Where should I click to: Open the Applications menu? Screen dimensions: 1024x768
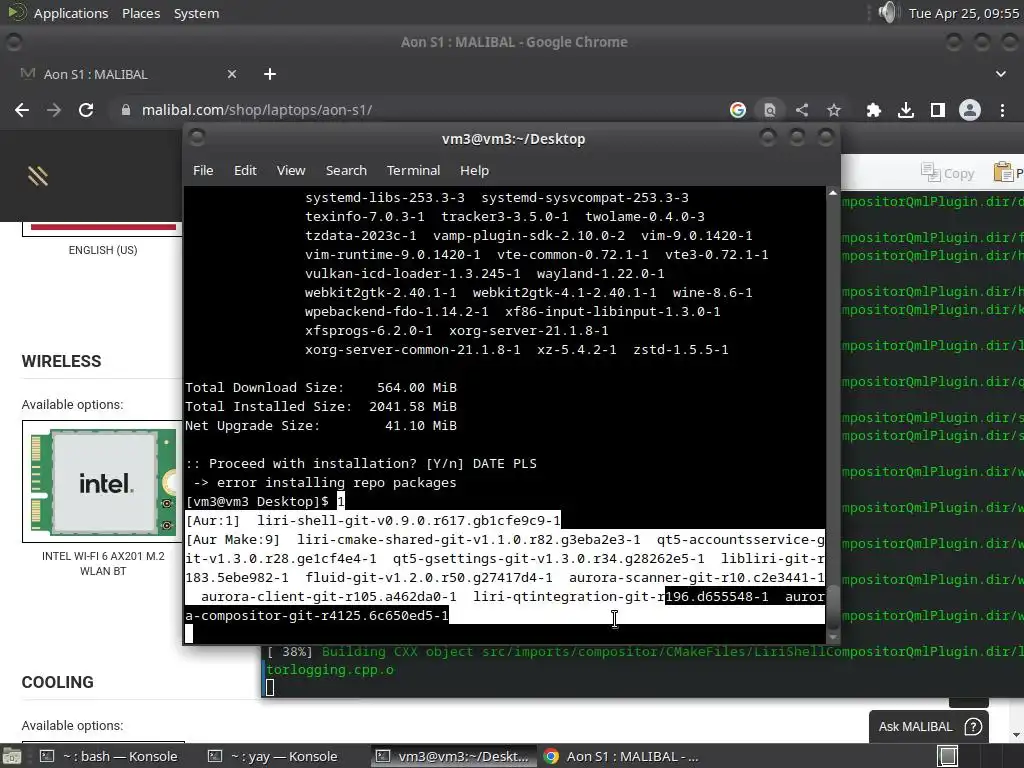pos(71,13)
